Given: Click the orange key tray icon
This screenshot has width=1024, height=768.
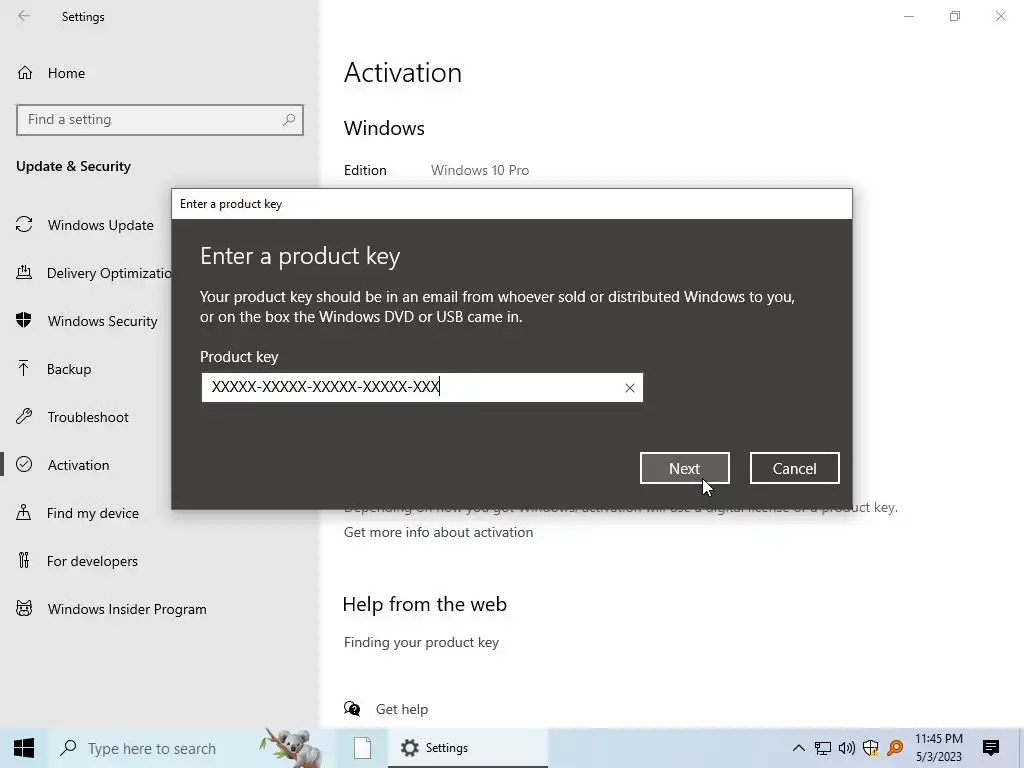Looking at the screenshot, I should click(x=895, y=748).
